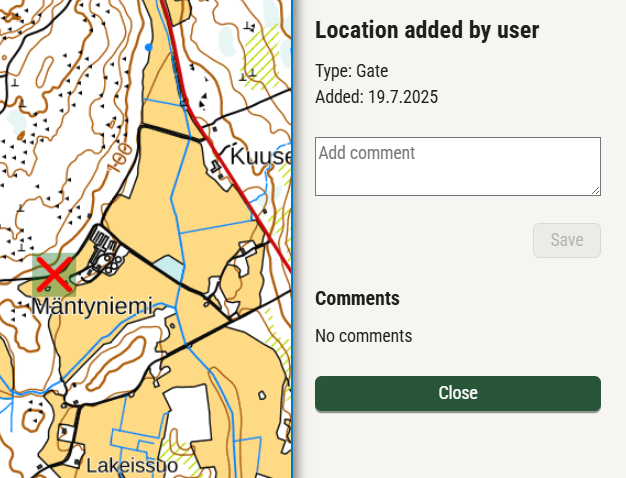Viewport: 626px width, 478px height.
Task: Click the Type: Gate text
Action: click(x=351, y=71)
